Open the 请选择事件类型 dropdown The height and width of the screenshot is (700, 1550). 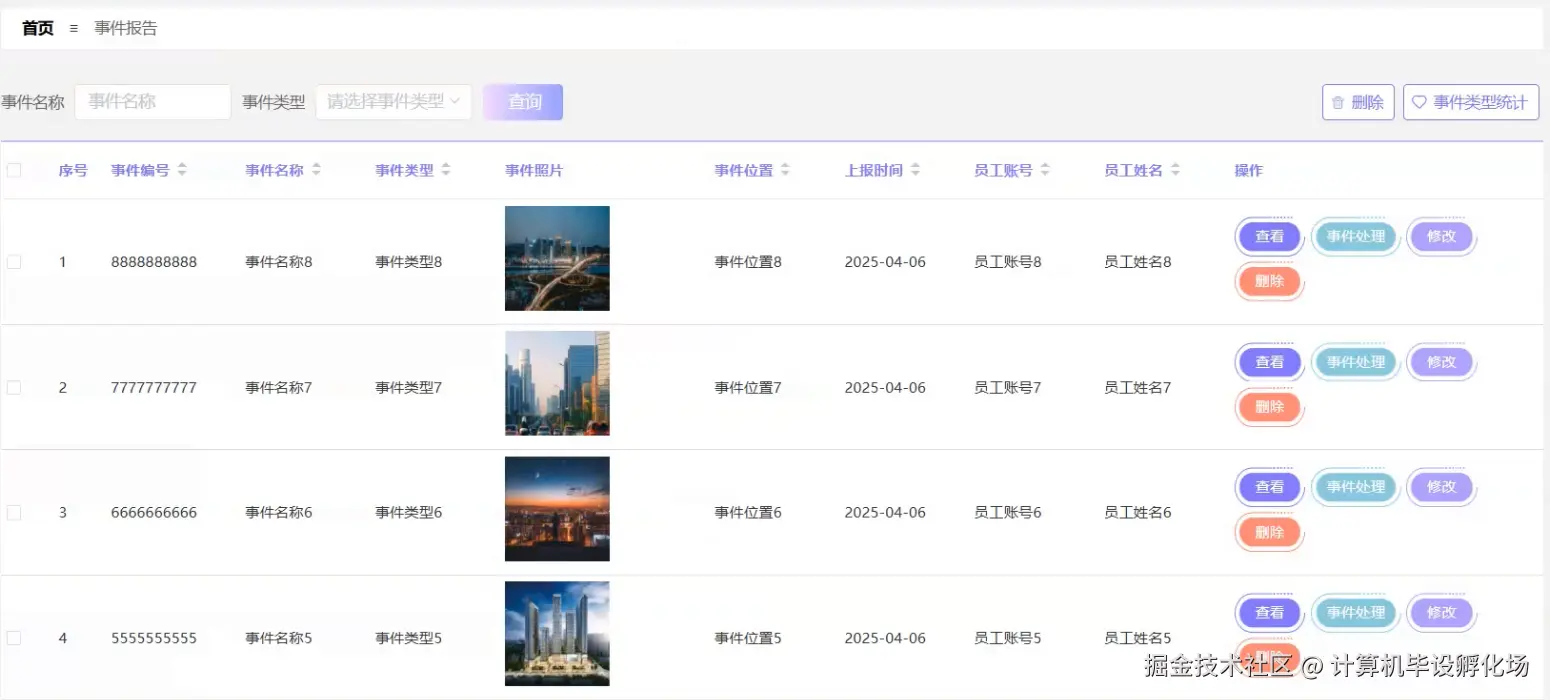393,101
